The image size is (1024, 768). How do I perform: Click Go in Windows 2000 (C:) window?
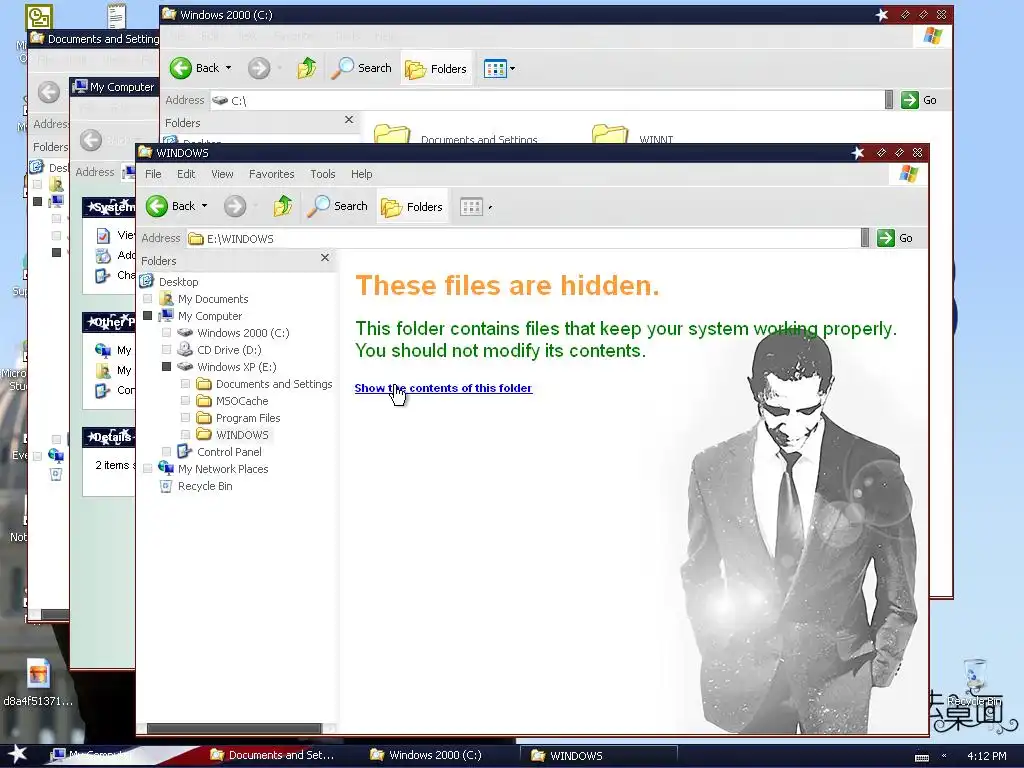coord(920,100)
